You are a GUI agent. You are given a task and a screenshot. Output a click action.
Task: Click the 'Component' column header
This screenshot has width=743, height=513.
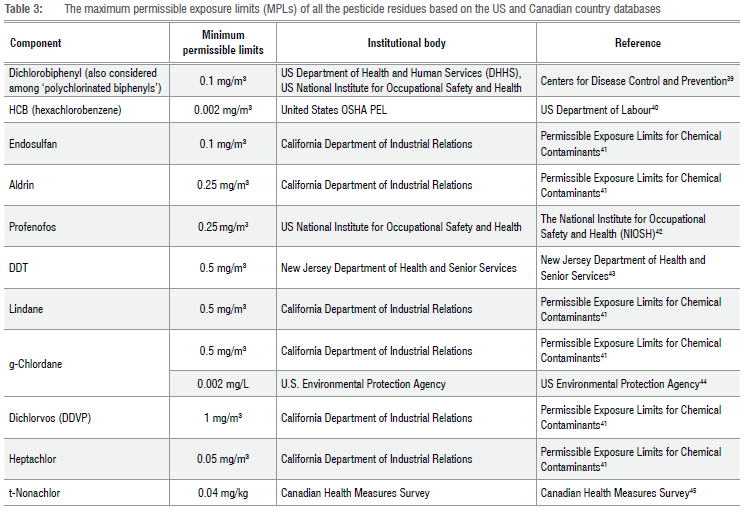34,44
